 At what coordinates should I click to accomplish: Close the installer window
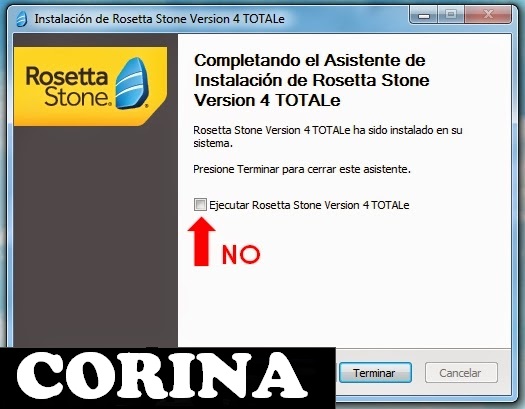[488, 14]
